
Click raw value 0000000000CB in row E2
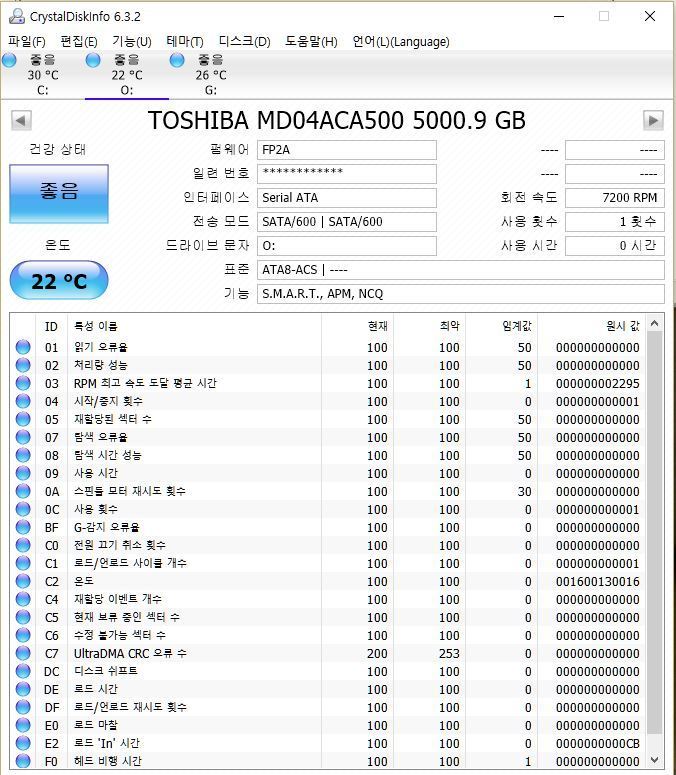point(597,743)
